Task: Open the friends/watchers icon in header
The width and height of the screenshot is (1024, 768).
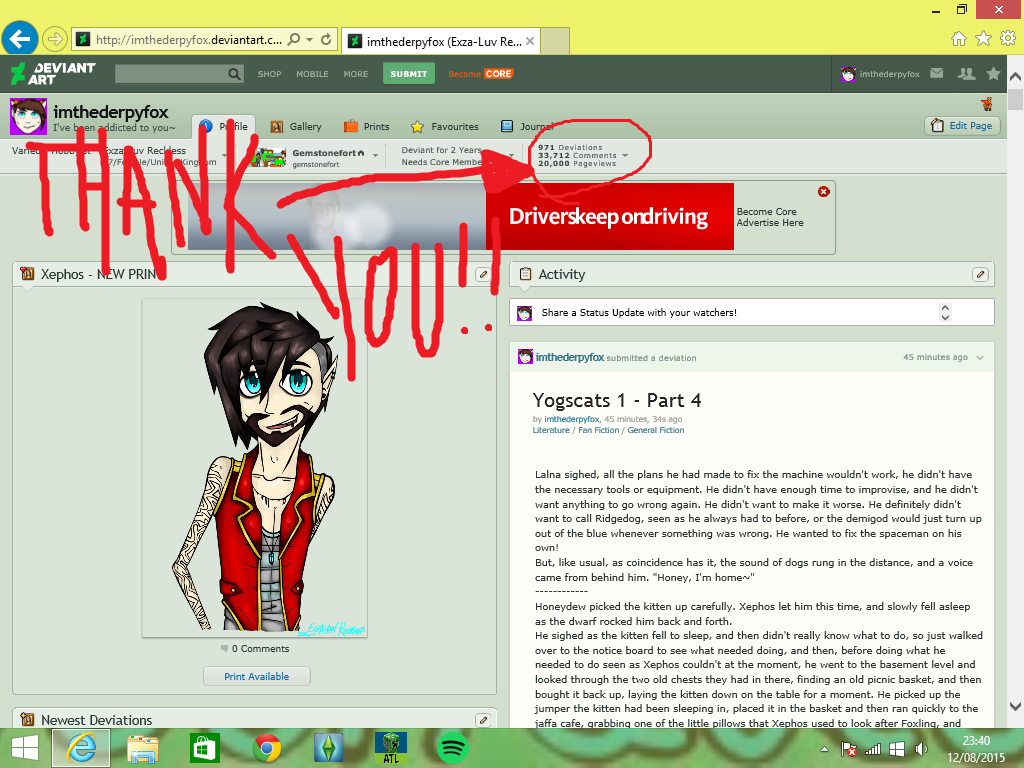Action: [967, 74]
